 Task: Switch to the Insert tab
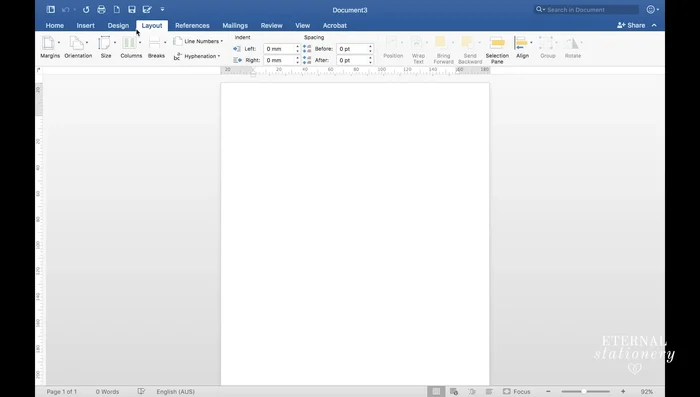[x=85, y=25]
